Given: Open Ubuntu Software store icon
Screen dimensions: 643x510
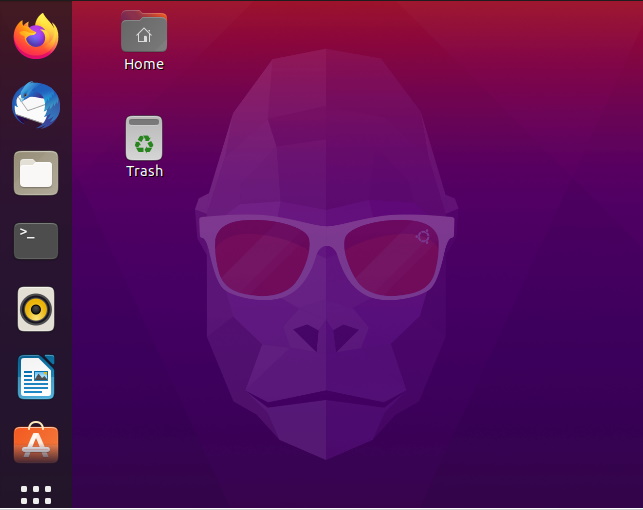Looking at the screenshot, I should (x=36, y=443).
